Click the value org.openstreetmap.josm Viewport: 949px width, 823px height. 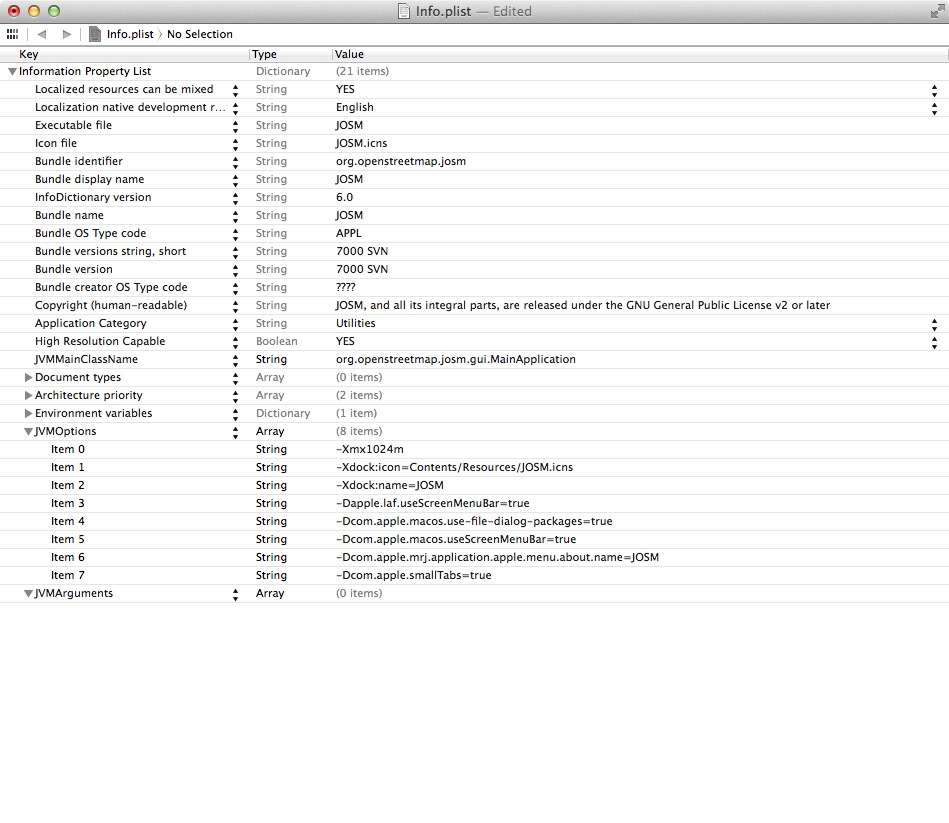(x=401, y=162)
